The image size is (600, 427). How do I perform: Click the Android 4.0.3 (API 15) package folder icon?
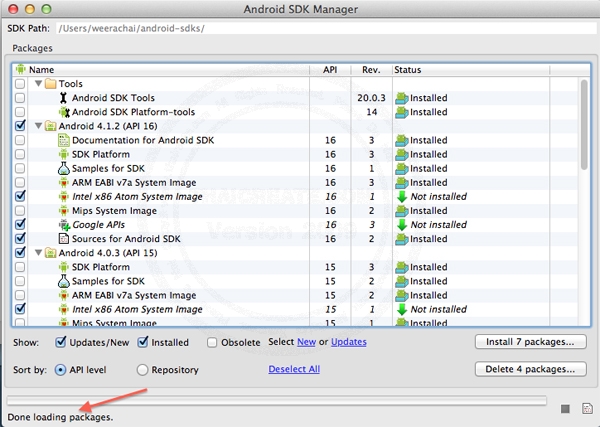[x=51, y=253]
